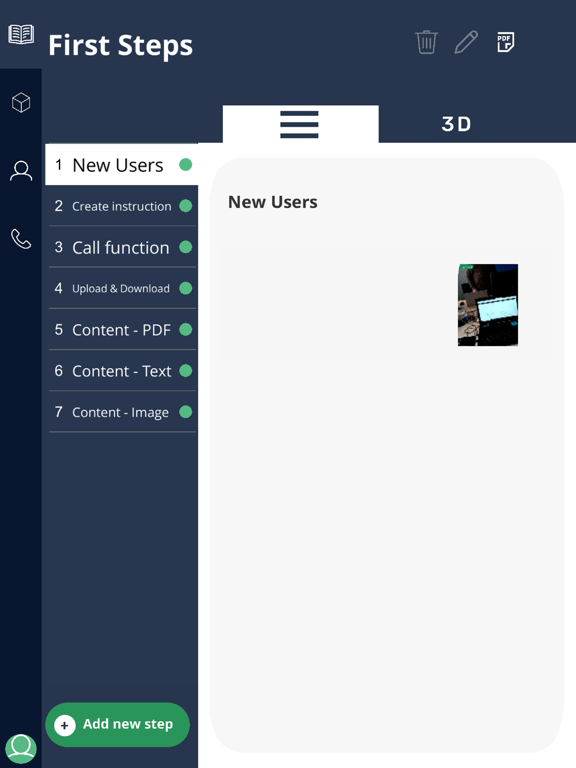Screen dimensions: 576x768
Task: Click green status dot of Content - Text
Action: 186,370
